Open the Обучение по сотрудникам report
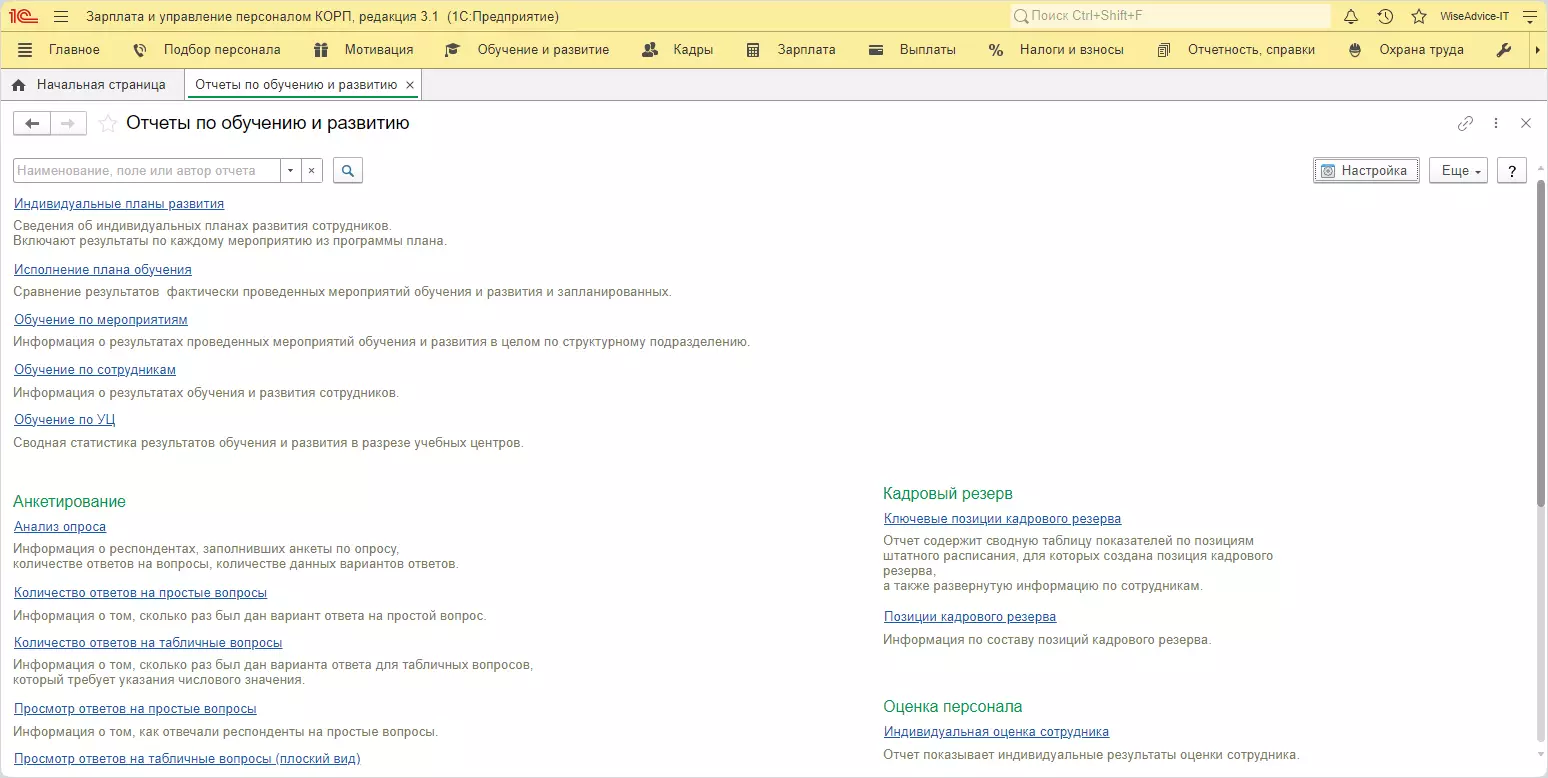The width and height of the screenshot is (1548, 778). [95, 370]
